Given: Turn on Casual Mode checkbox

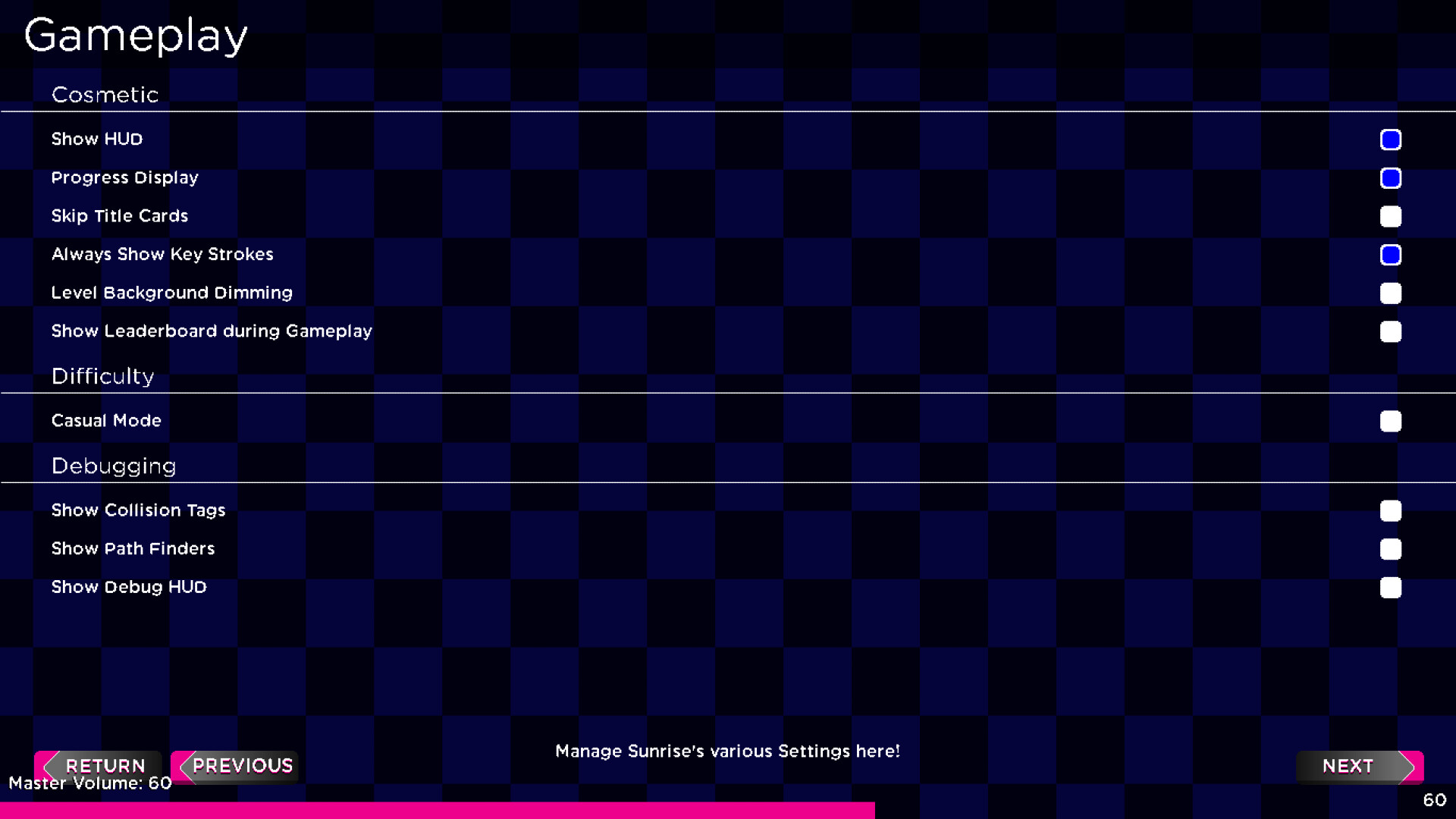Looking at the screenshot, I should [1390, 421].
